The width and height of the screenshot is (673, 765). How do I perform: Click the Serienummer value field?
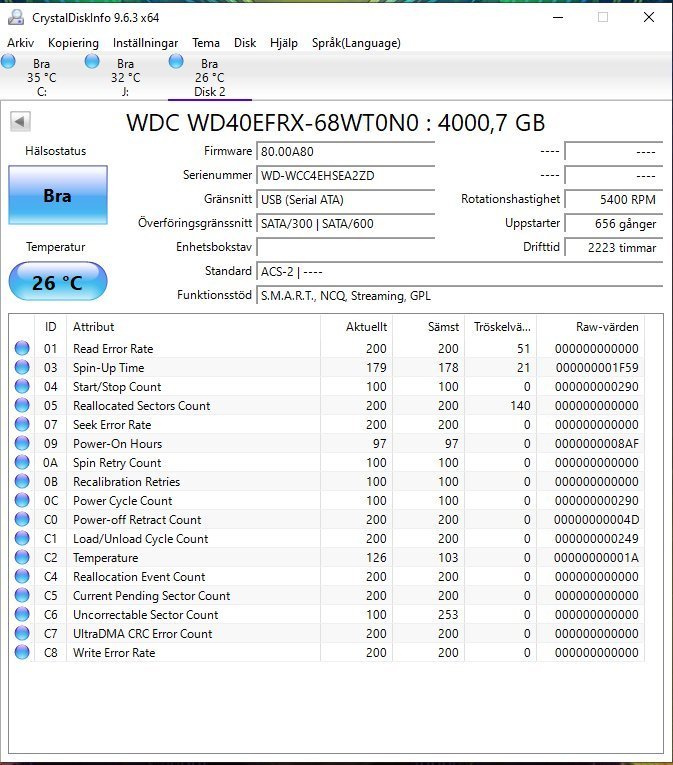[x=346, y=176]
